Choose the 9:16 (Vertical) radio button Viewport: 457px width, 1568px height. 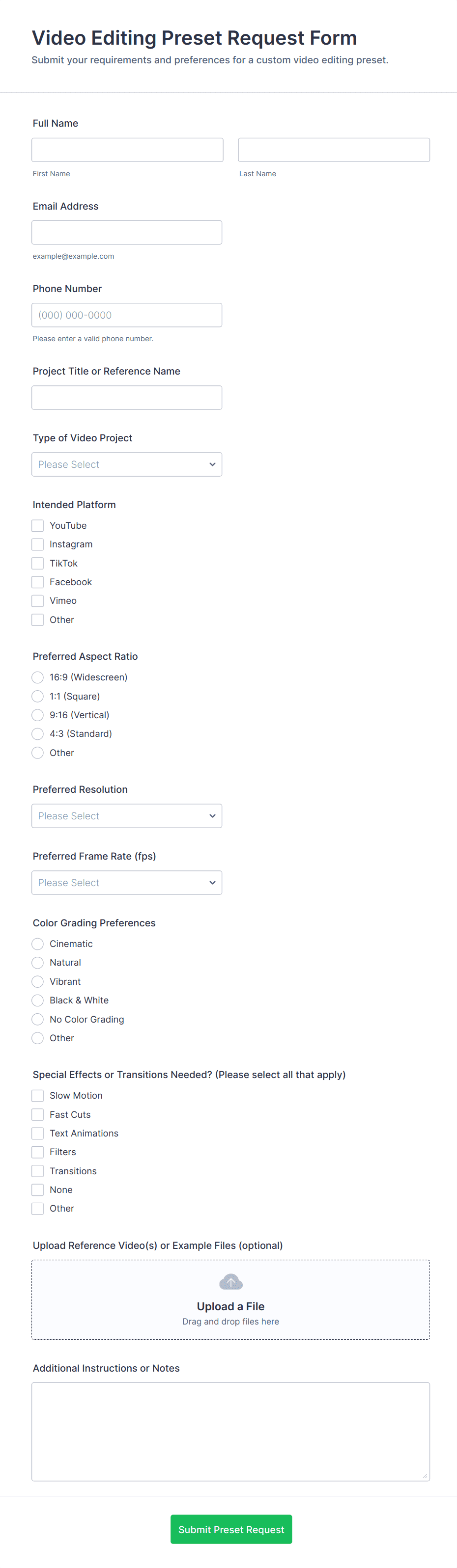[38, 715]
